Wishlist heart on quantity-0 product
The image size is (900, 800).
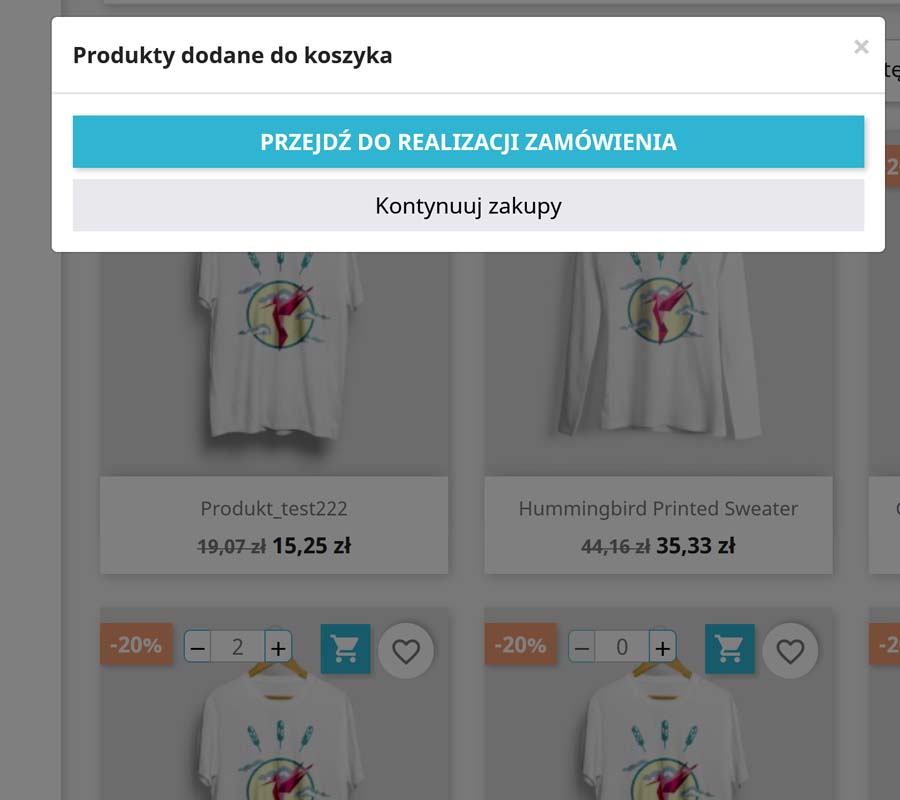tap(790, 651)
